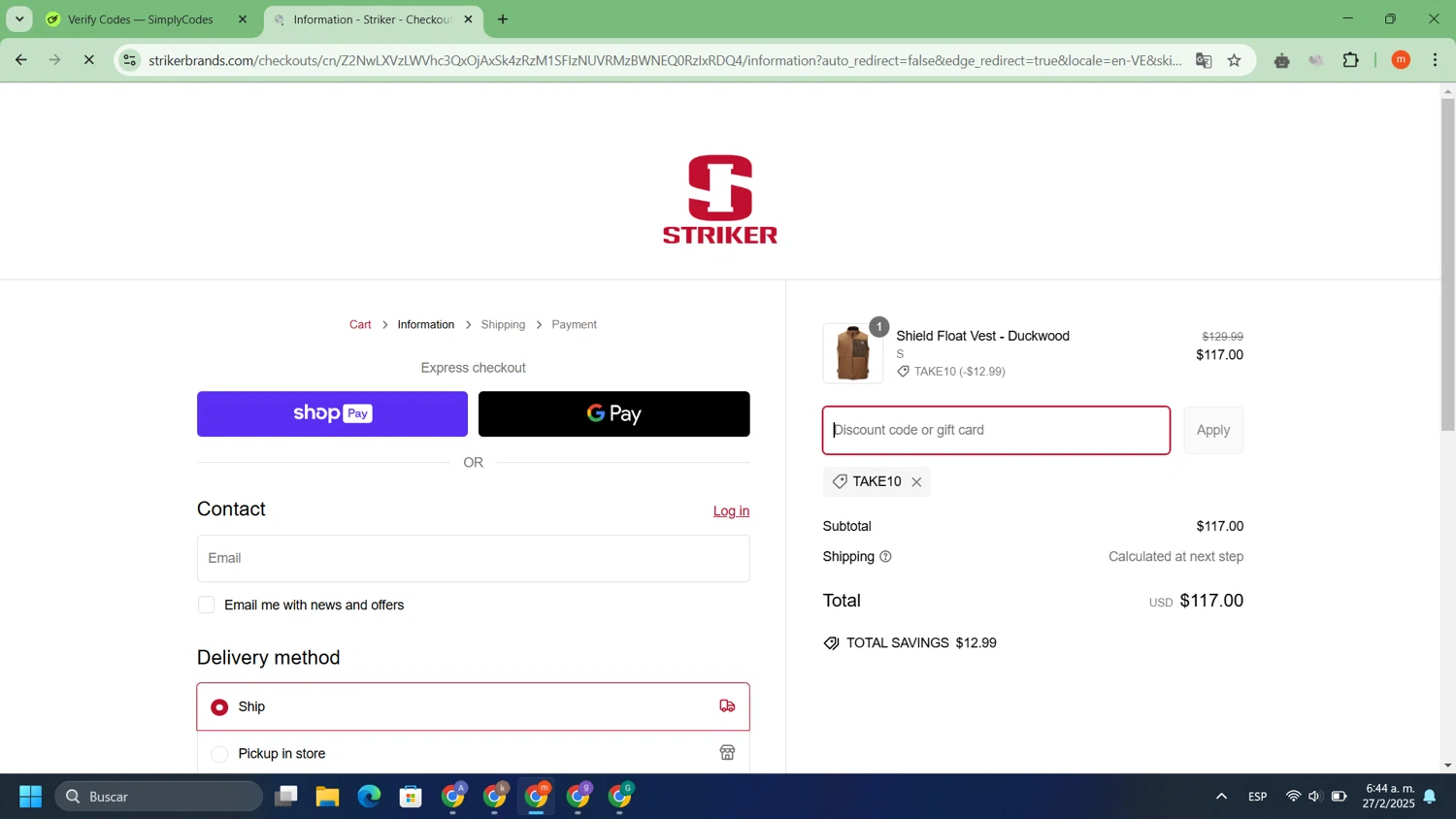Pay with the Shop Pay button
The width and height of the screenshot is (1456, 819).
[332, 413]
